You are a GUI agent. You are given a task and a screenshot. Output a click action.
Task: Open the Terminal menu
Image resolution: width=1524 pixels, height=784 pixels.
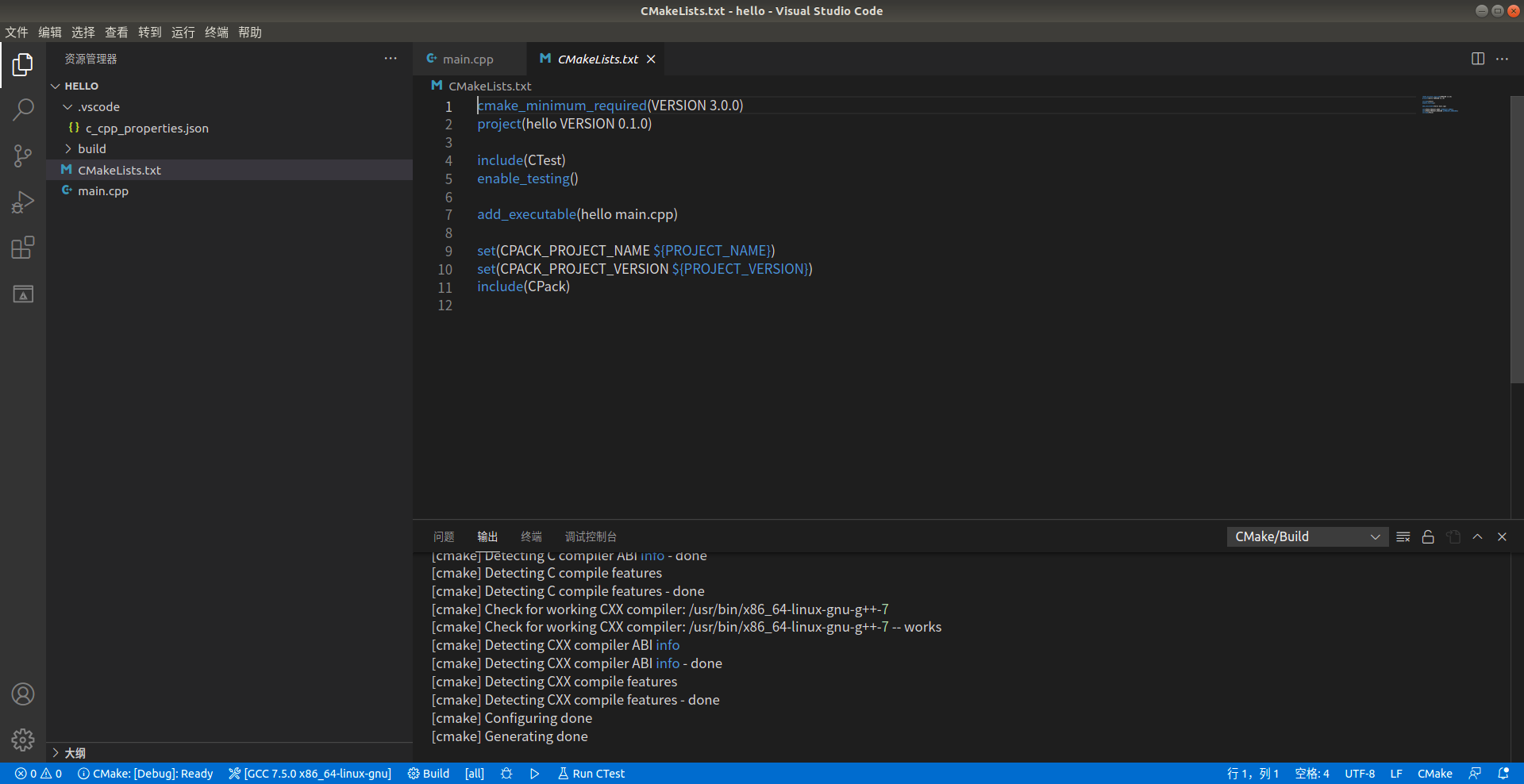217,33
